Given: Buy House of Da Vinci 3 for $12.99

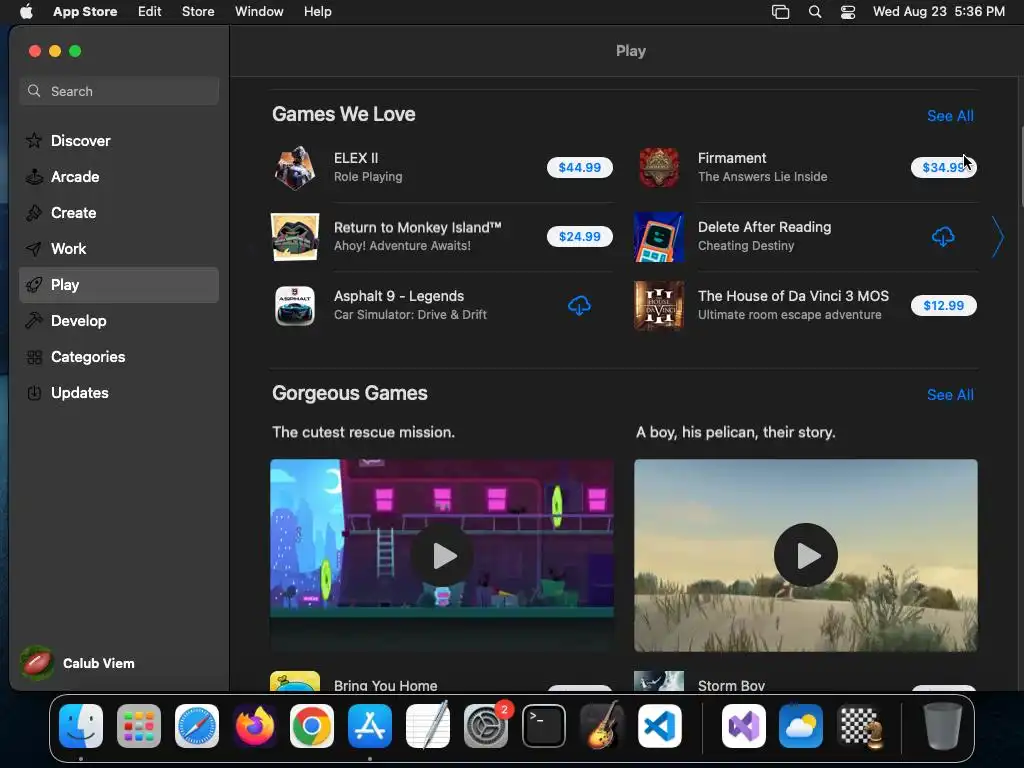Looking at the screenshot, I should [x=944, y=305].
